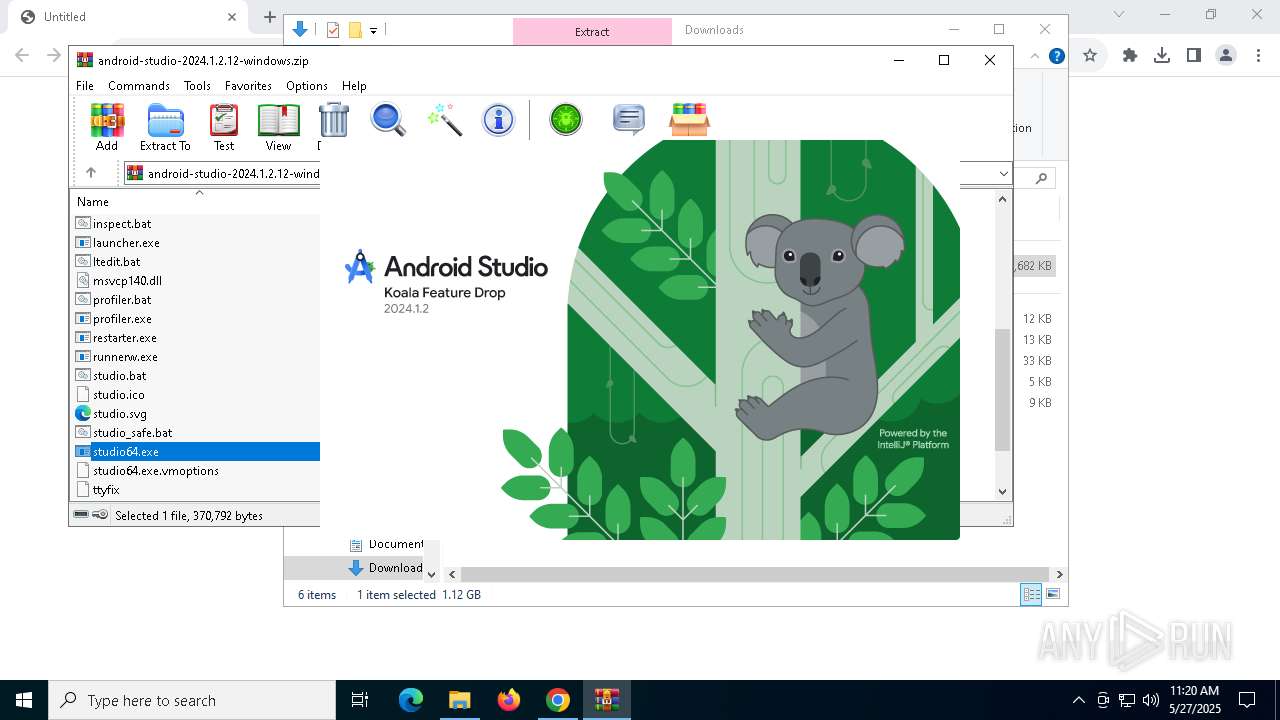Open Chrome tab search chevron
Screen dimensions: 1280x720
[x=1119, y=14]
